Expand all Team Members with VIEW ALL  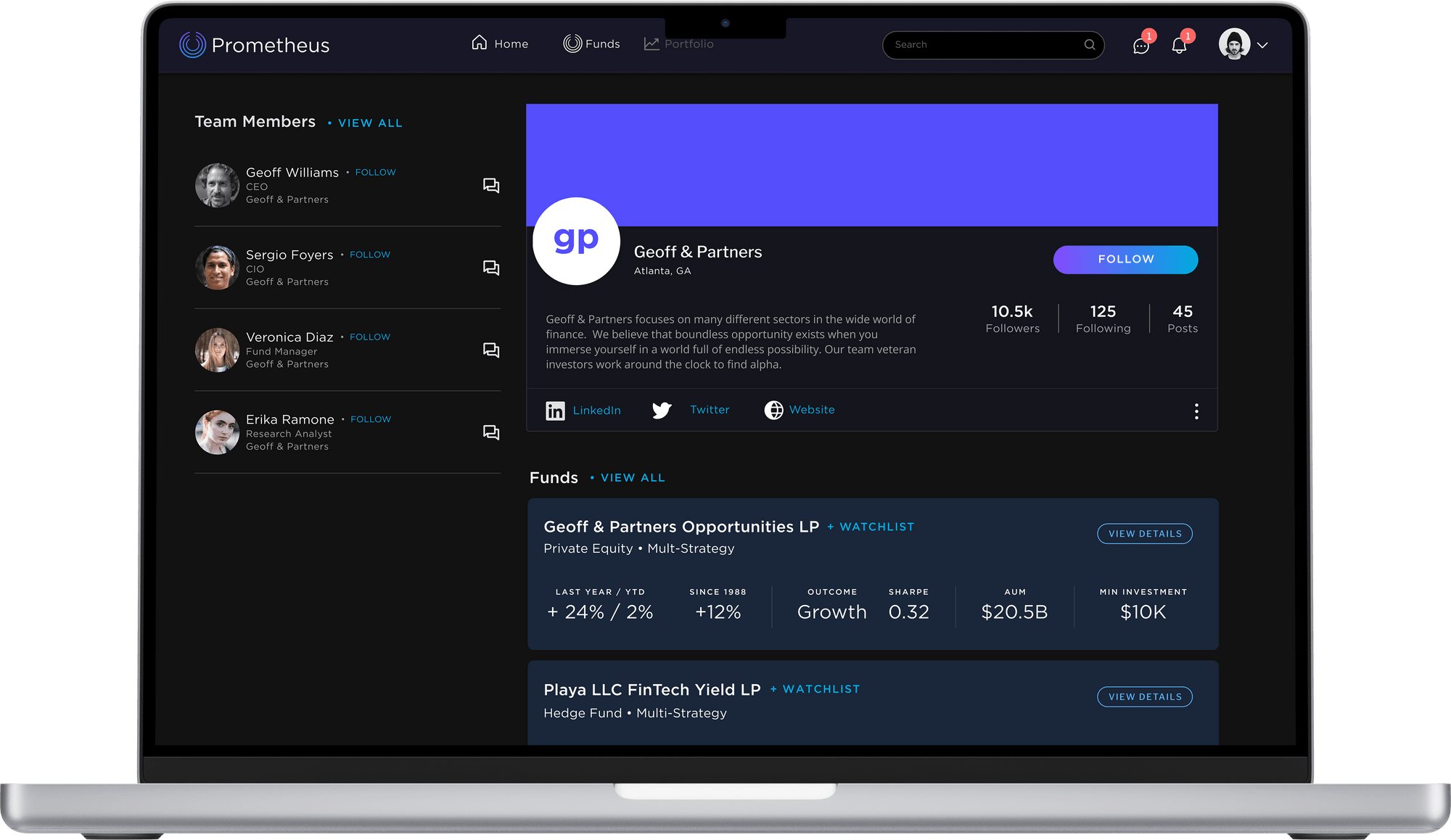click(370, 123)
